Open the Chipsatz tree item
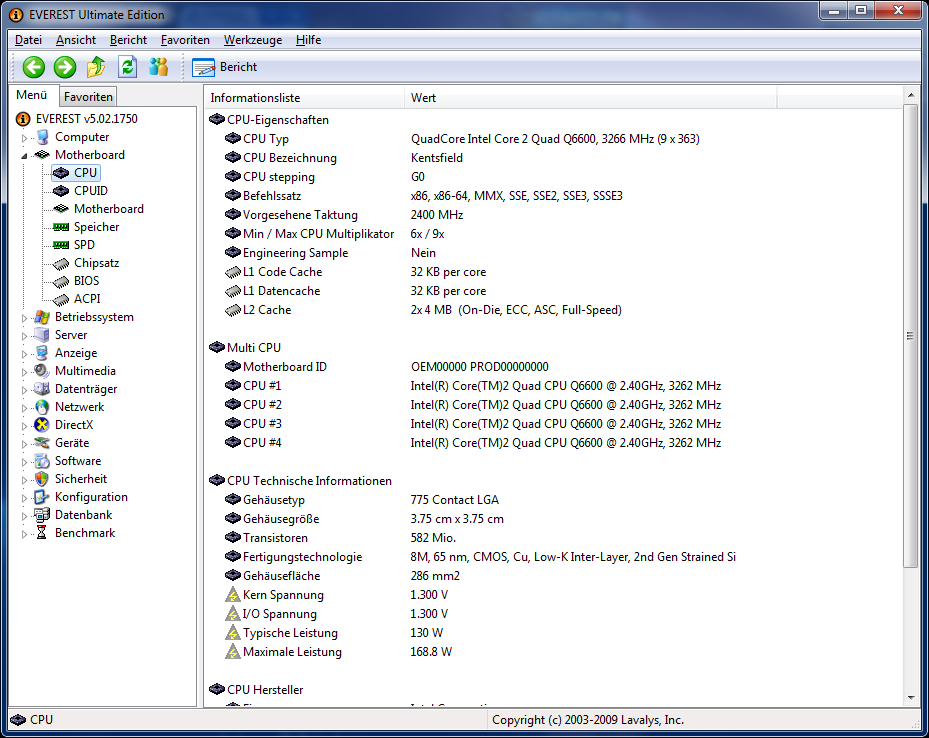 point(96,262)
